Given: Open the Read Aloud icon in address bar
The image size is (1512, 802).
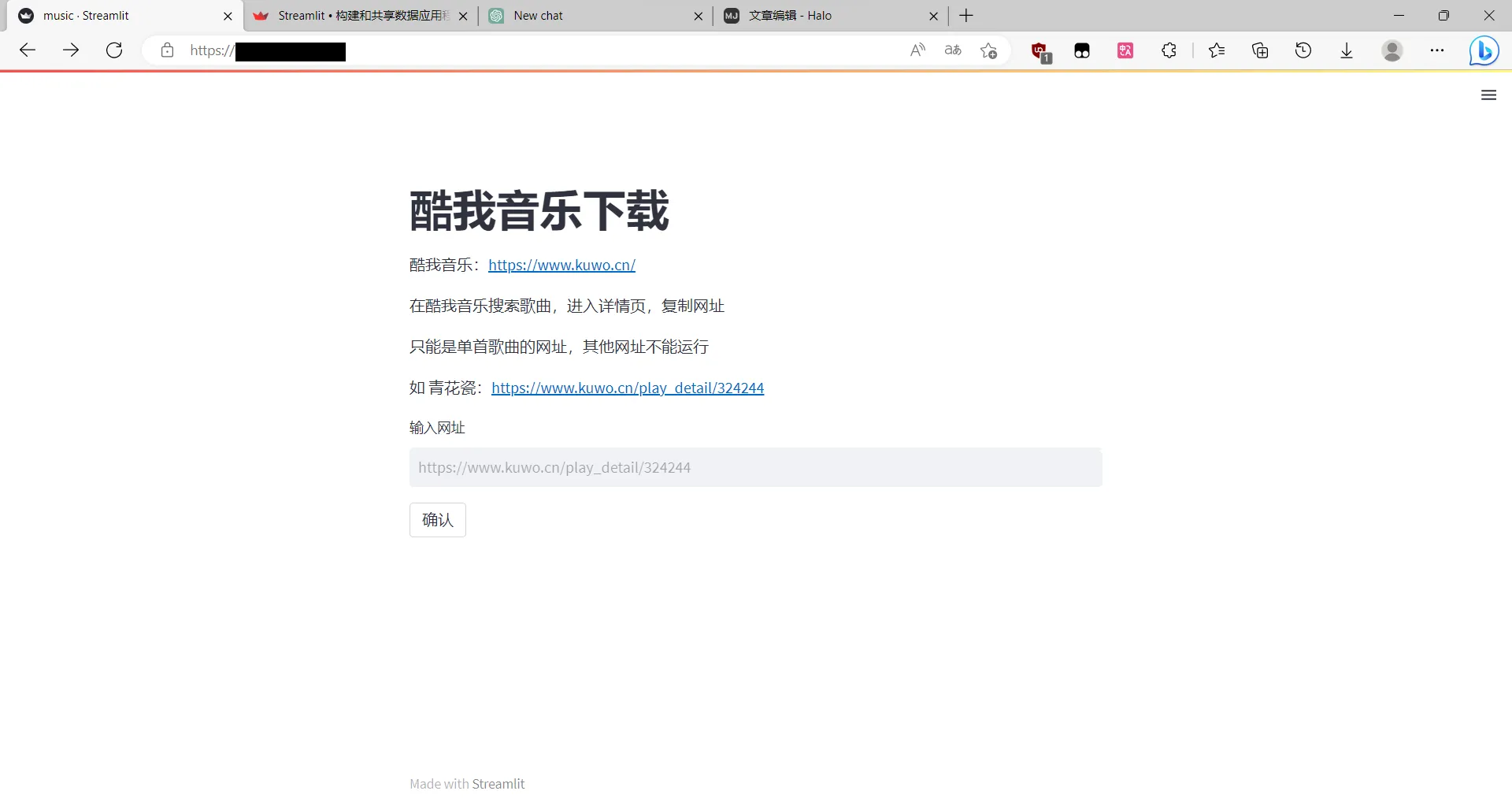Looking at the screenshot, I should (917, 50).
